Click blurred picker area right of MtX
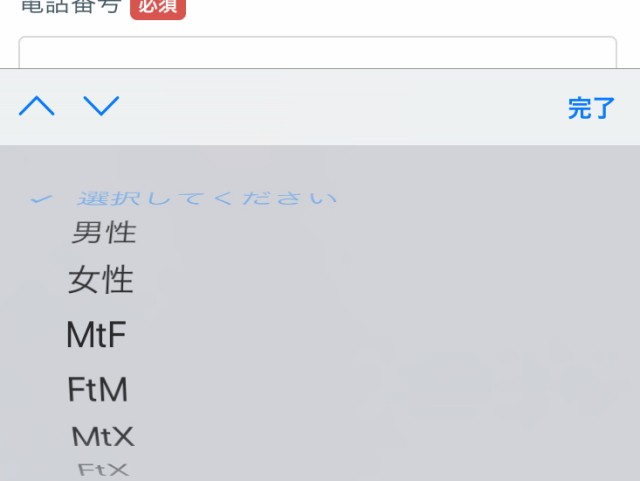 [x=386, y=436]
